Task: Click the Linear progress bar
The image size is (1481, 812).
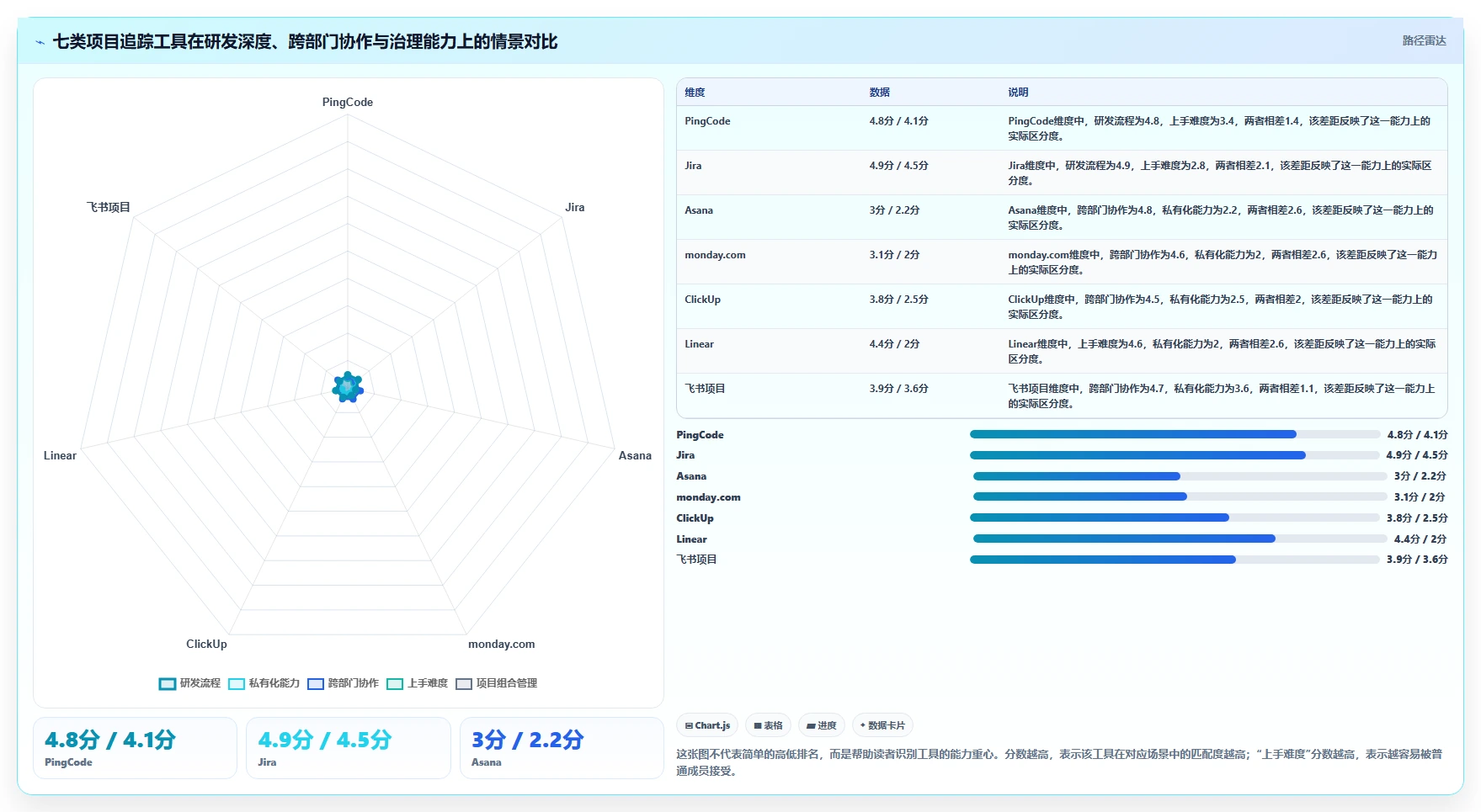Action: [1180, 539]
